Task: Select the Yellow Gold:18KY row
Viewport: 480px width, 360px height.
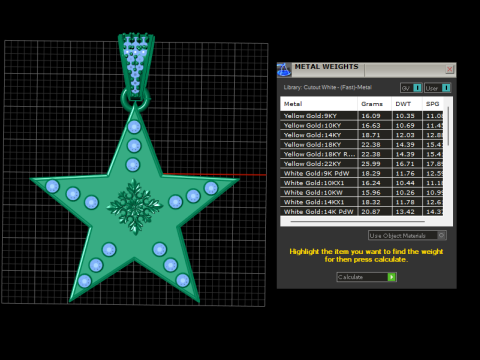Action: point(362,145)
